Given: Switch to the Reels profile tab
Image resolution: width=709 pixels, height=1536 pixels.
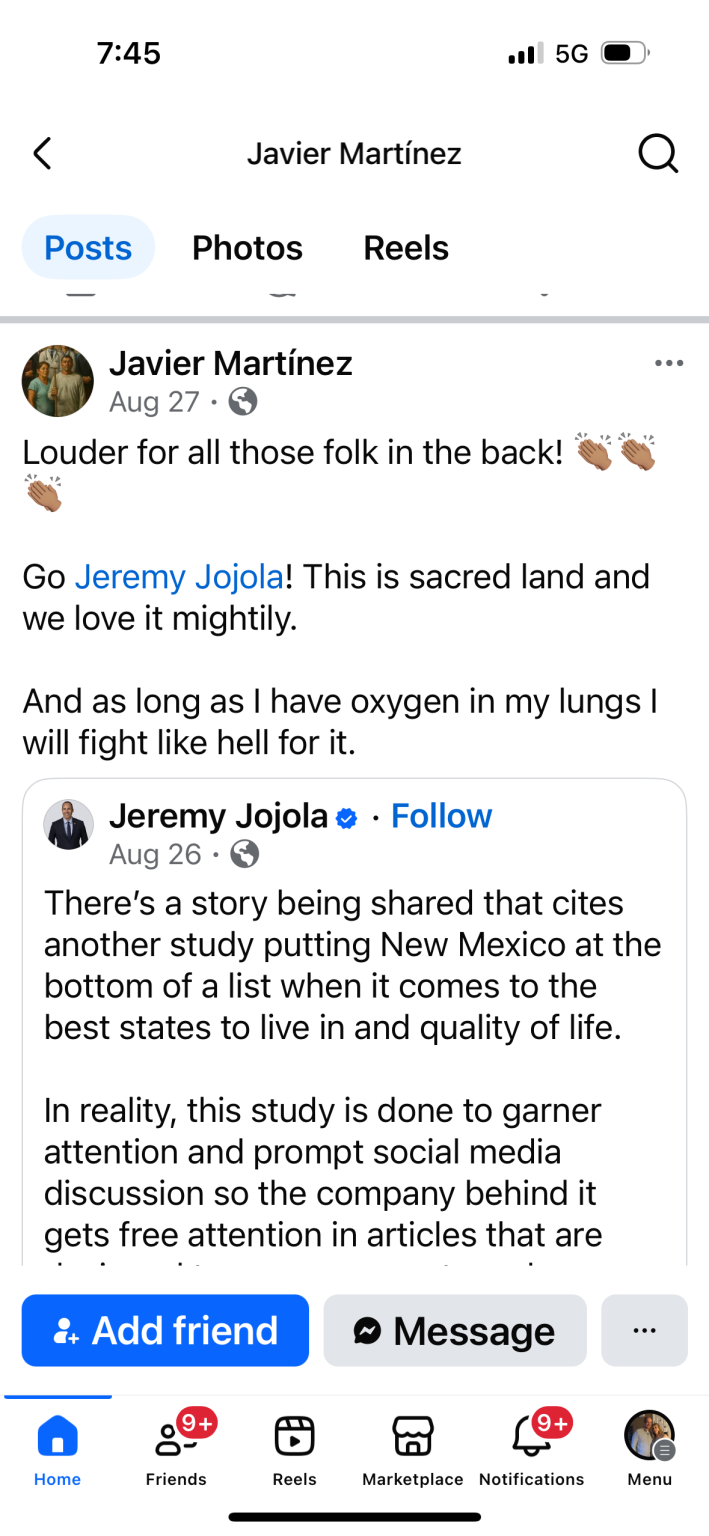Looking at the screenshot, I should coord(406,248).
